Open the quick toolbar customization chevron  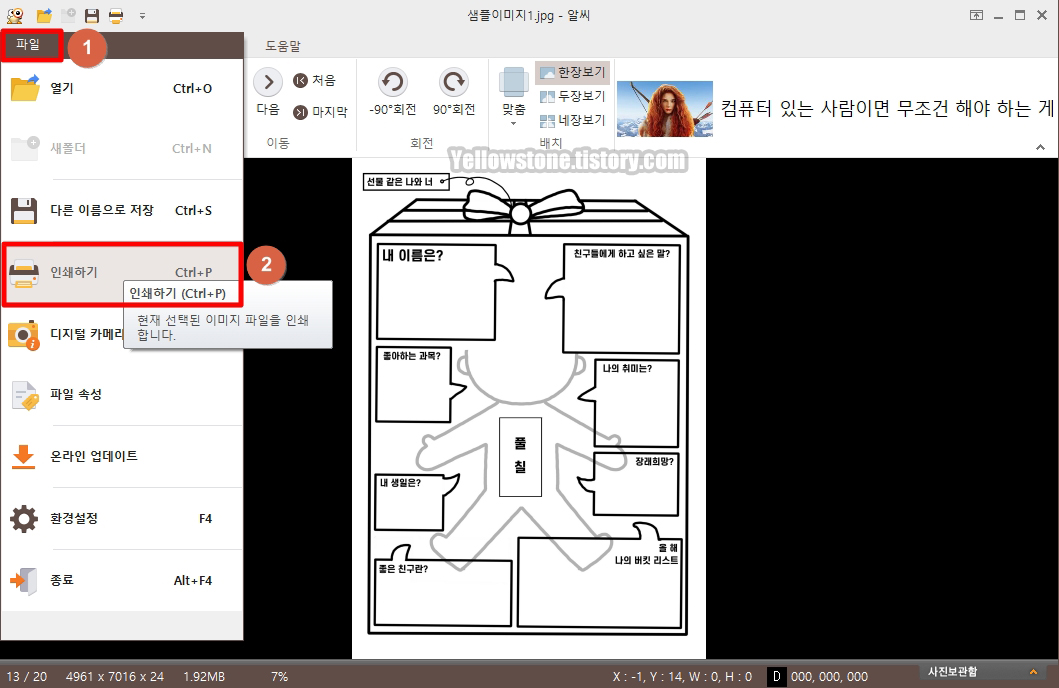click(142, 15)
